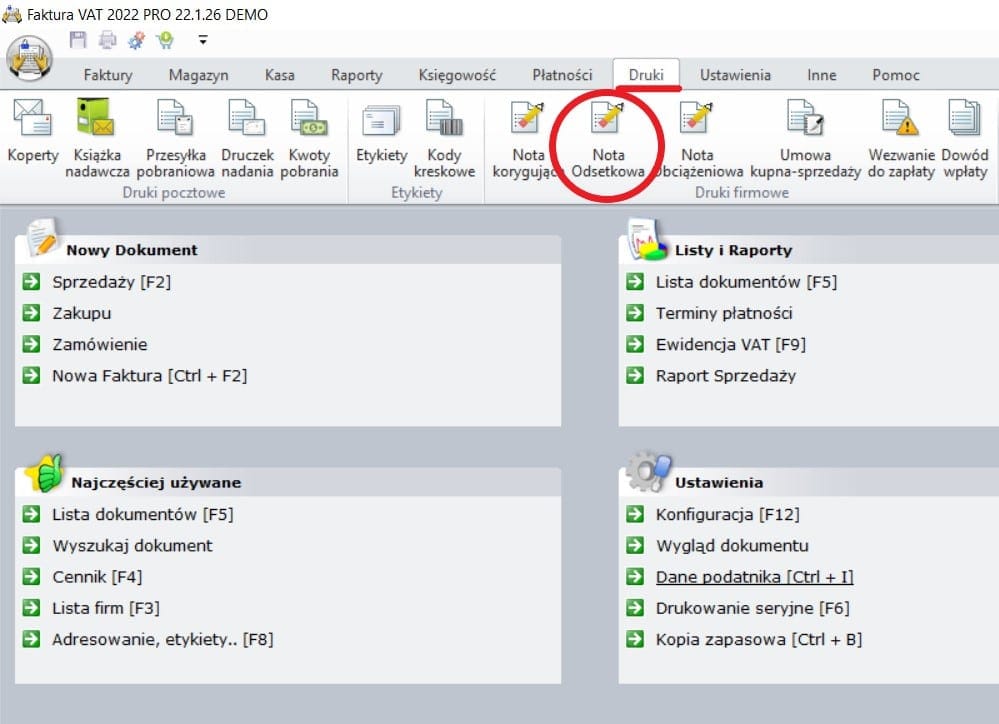Select the Umowa kupna-sprzedaży icon
The width and height of the screenshot is (999, 724).
pos(805,120)
